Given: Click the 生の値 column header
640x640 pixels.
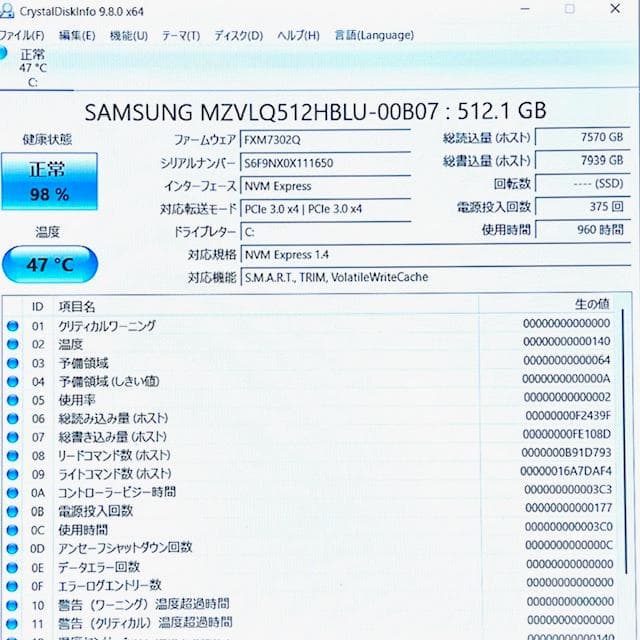Looking at the screenshot, I should [x=592, y=304].
